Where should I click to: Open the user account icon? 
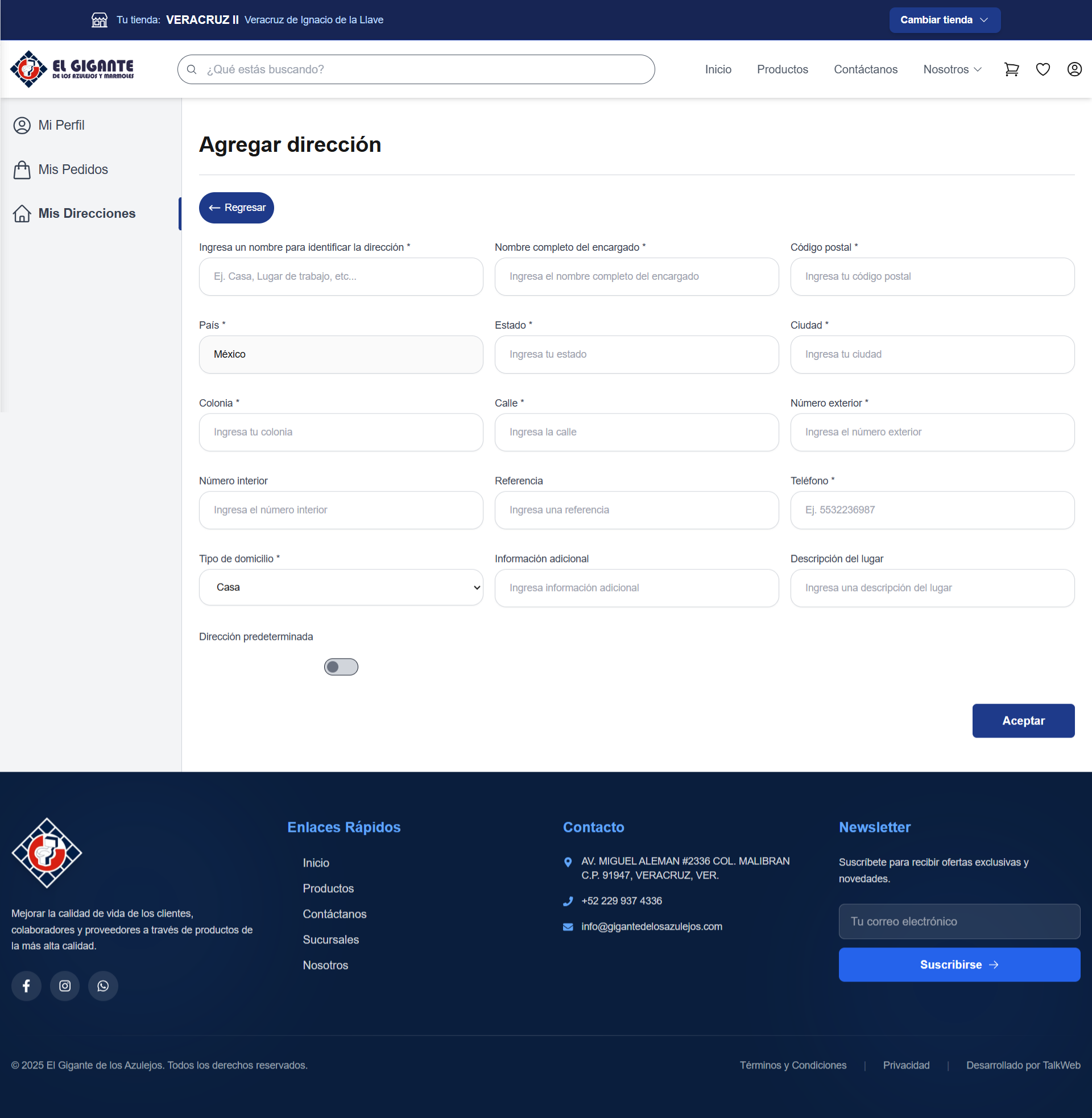[x=1074, y=69]
